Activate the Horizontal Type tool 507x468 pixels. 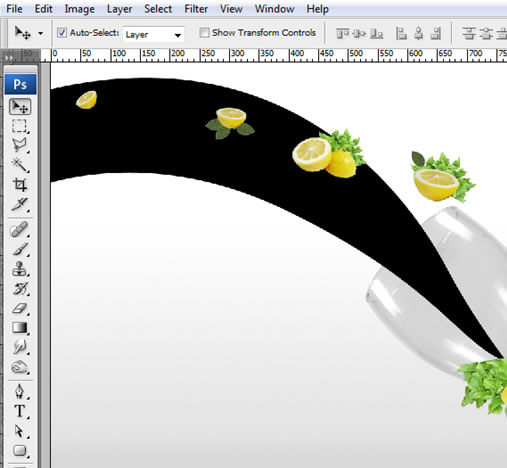point(19,411)
